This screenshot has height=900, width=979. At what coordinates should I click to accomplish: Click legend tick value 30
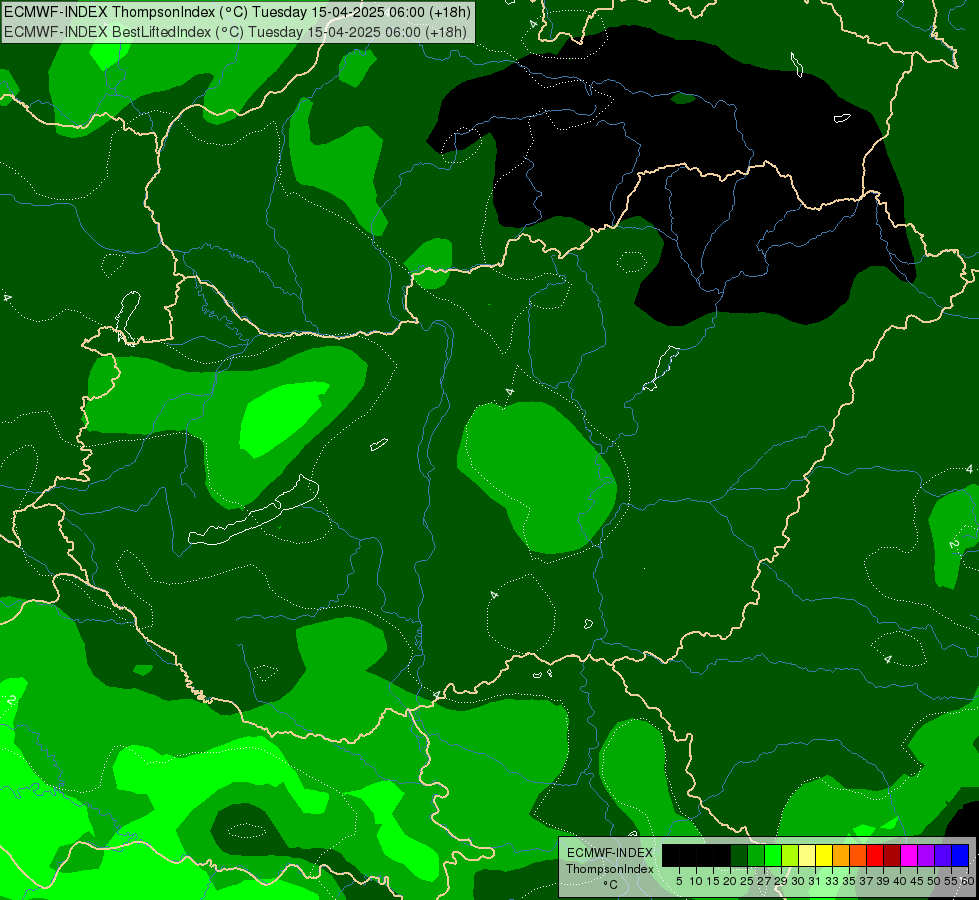point(799,881)
